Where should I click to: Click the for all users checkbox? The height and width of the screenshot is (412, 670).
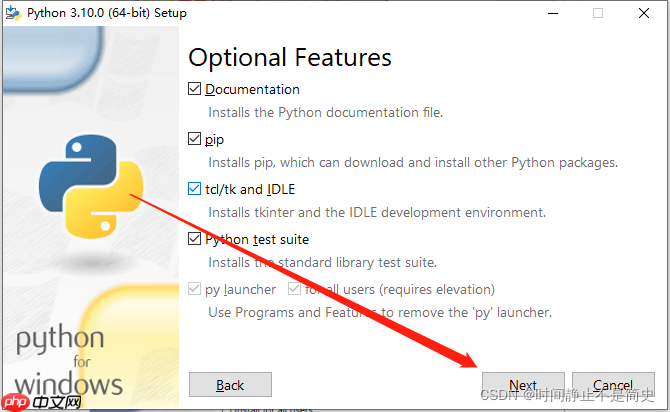click(x=295, y=289)
